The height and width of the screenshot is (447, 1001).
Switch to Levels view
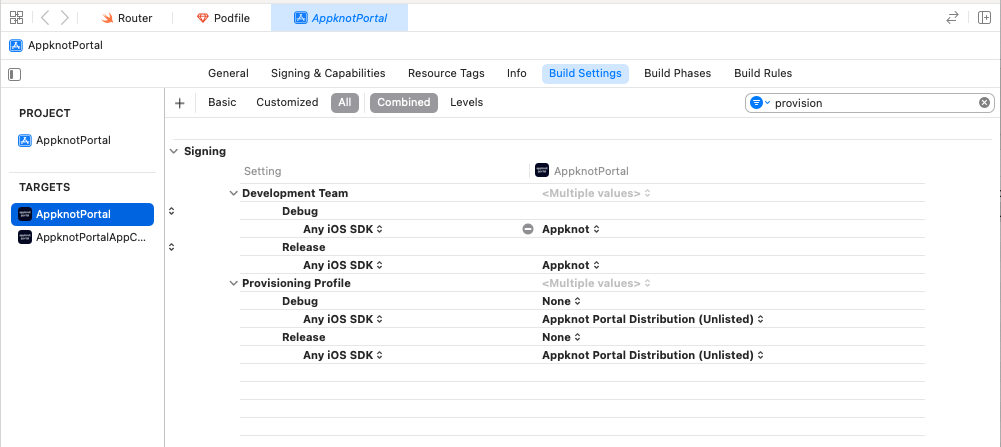point(467,102)
